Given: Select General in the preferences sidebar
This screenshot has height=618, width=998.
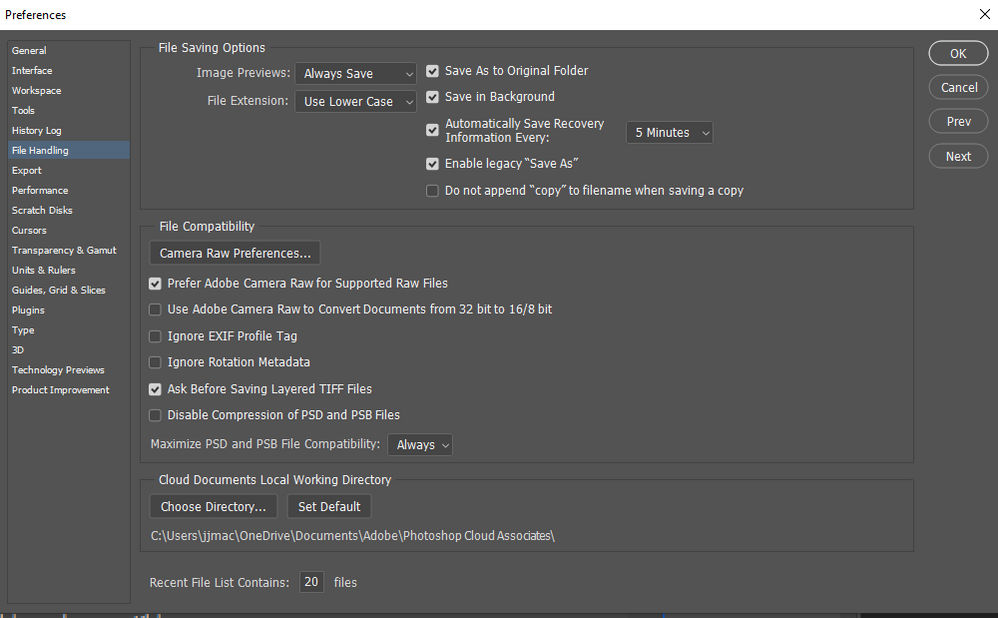Looking at the screenshot, I should 28,50.
